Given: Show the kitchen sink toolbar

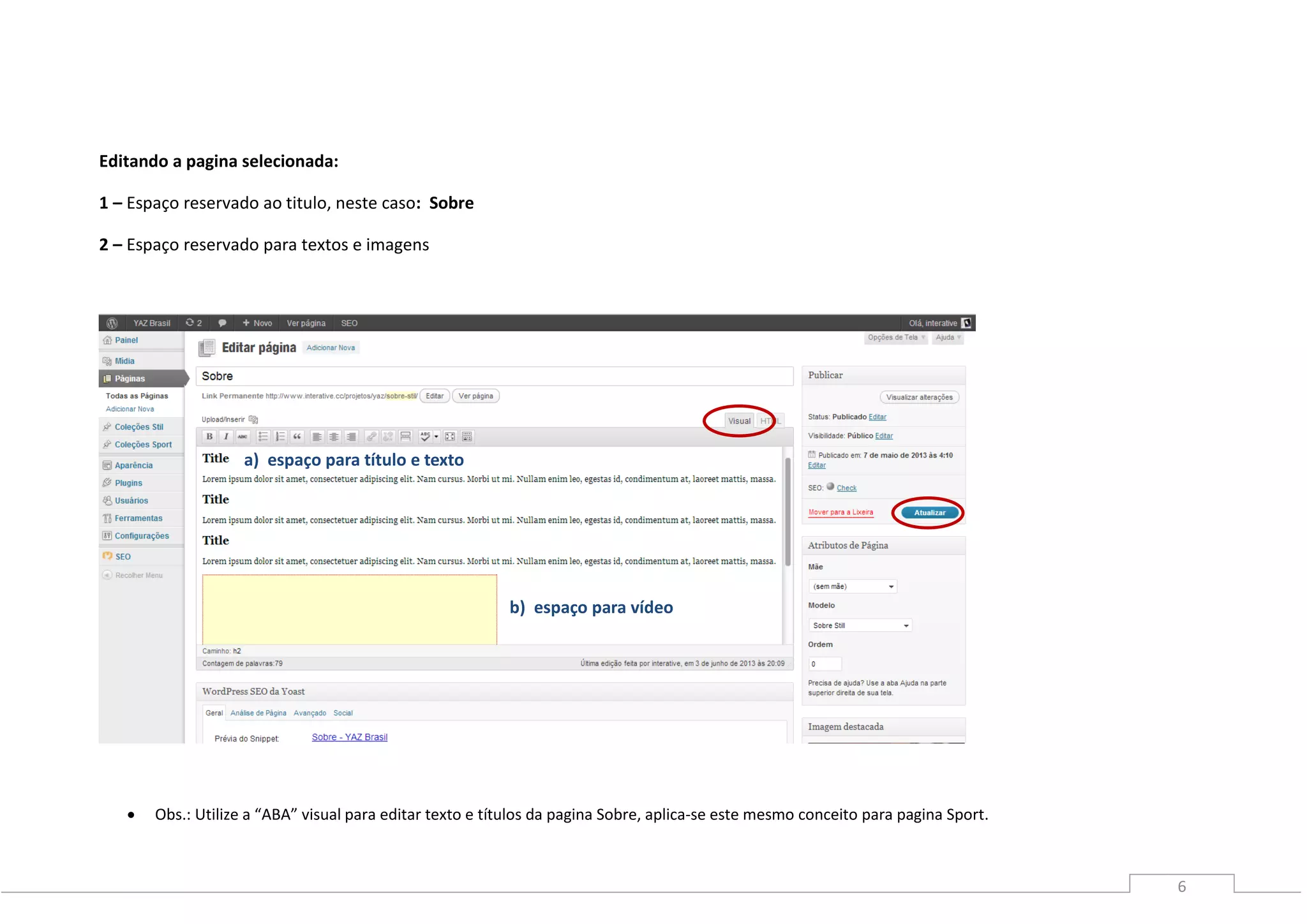Looking at the screenshot, I should click(467, 436).
